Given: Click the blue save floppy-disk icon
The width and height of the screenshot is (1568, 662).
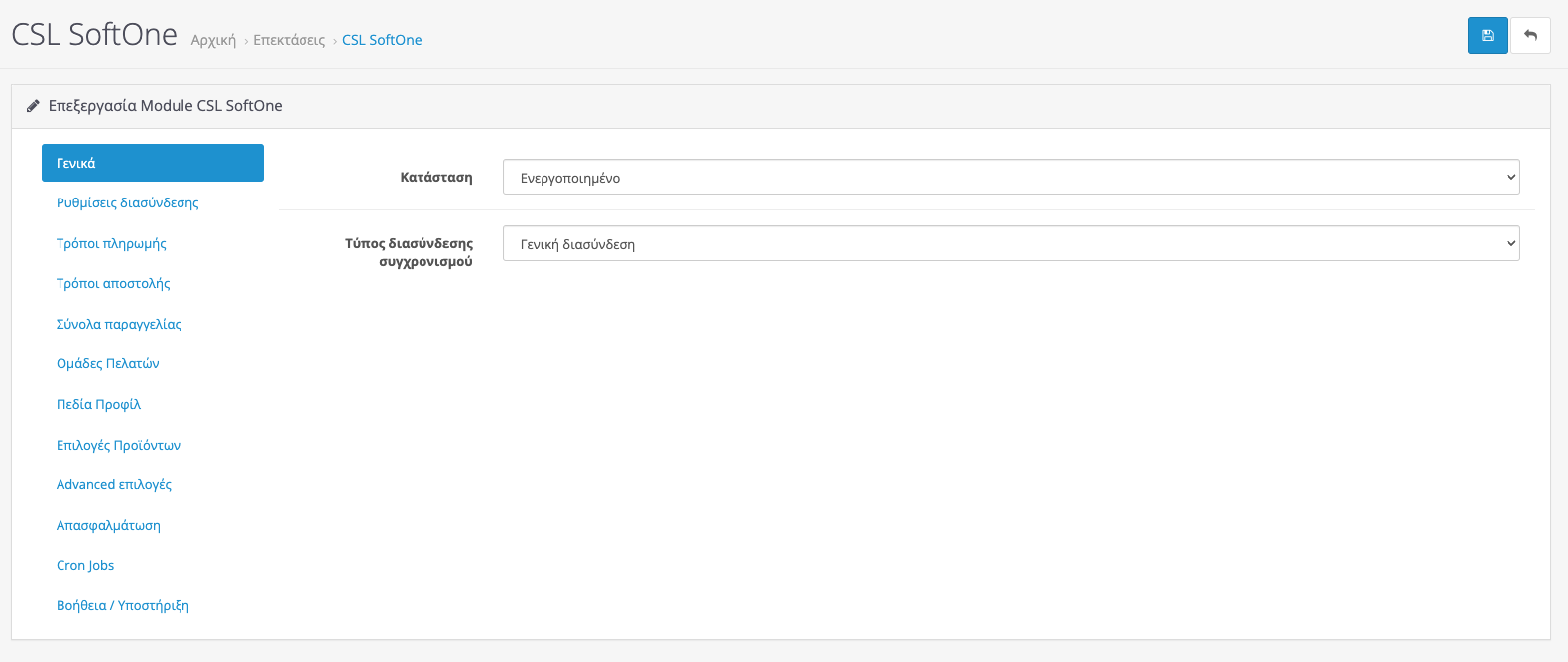Looking at the screenshot, I should coord(1487,36).
